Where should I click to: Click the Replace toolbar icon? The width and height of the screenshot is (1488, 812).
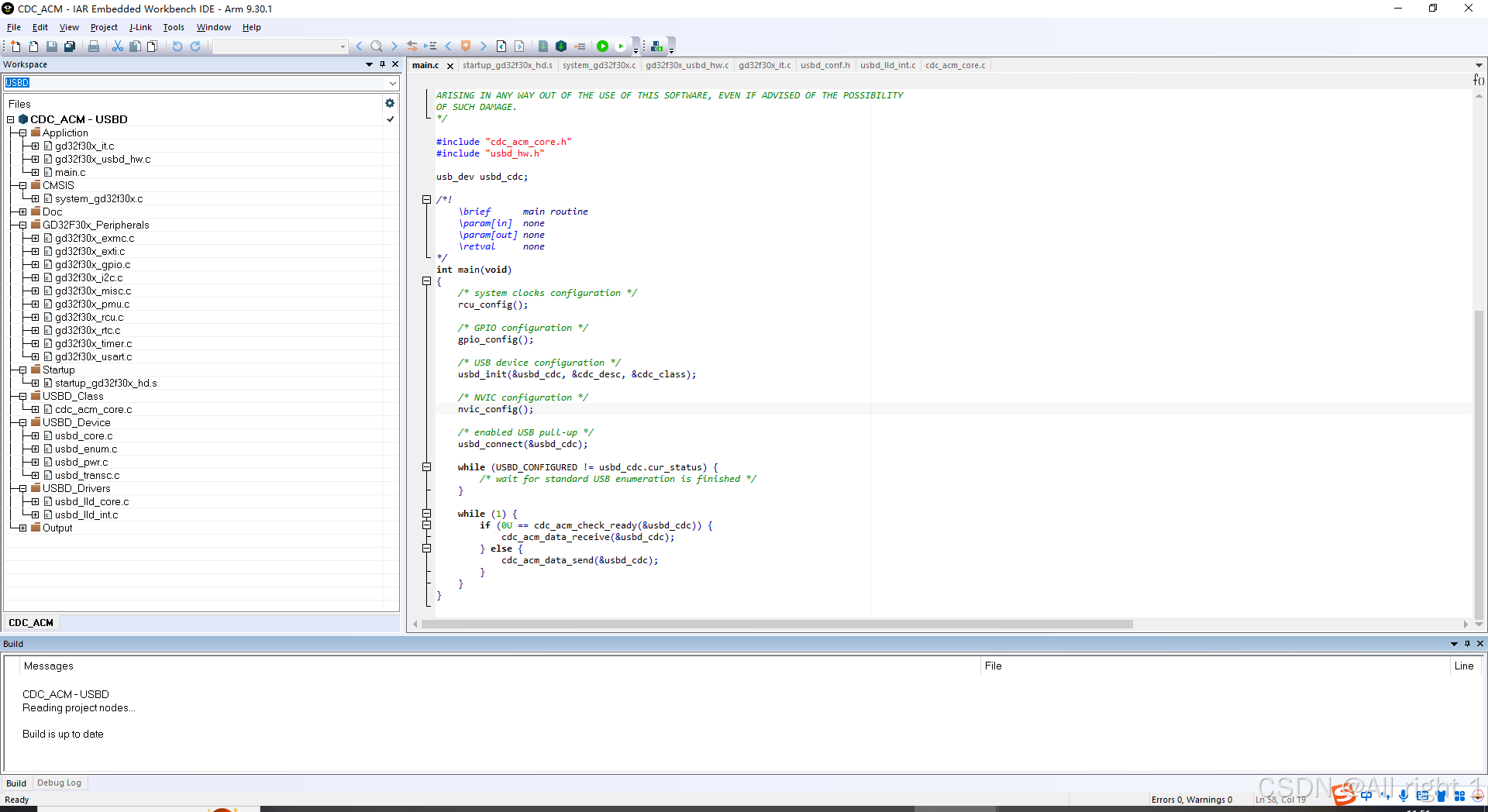[412, 46]
